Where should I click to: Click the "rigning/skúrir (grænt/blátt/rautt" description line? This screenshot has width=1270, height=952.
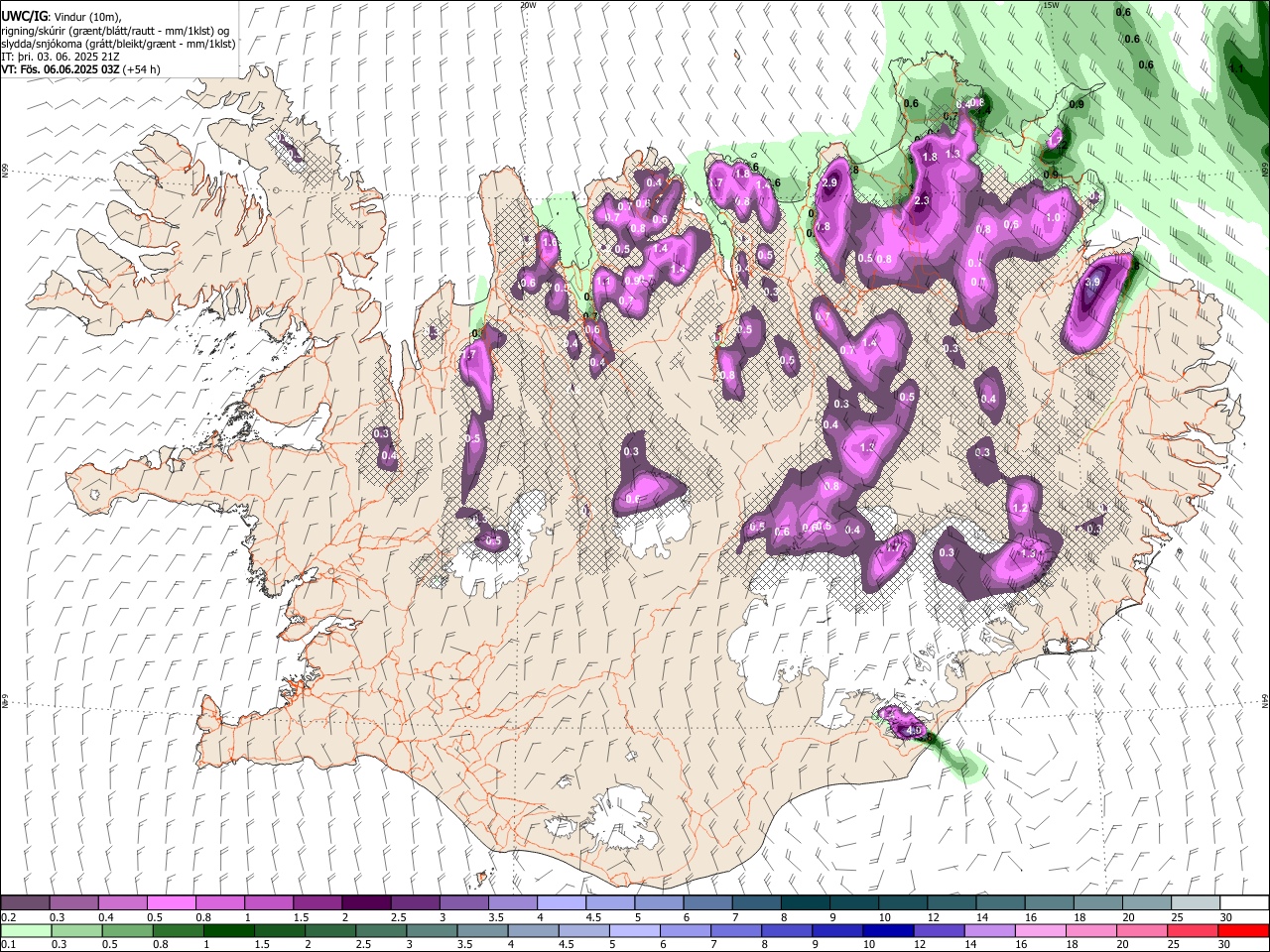tap(115, 31)
